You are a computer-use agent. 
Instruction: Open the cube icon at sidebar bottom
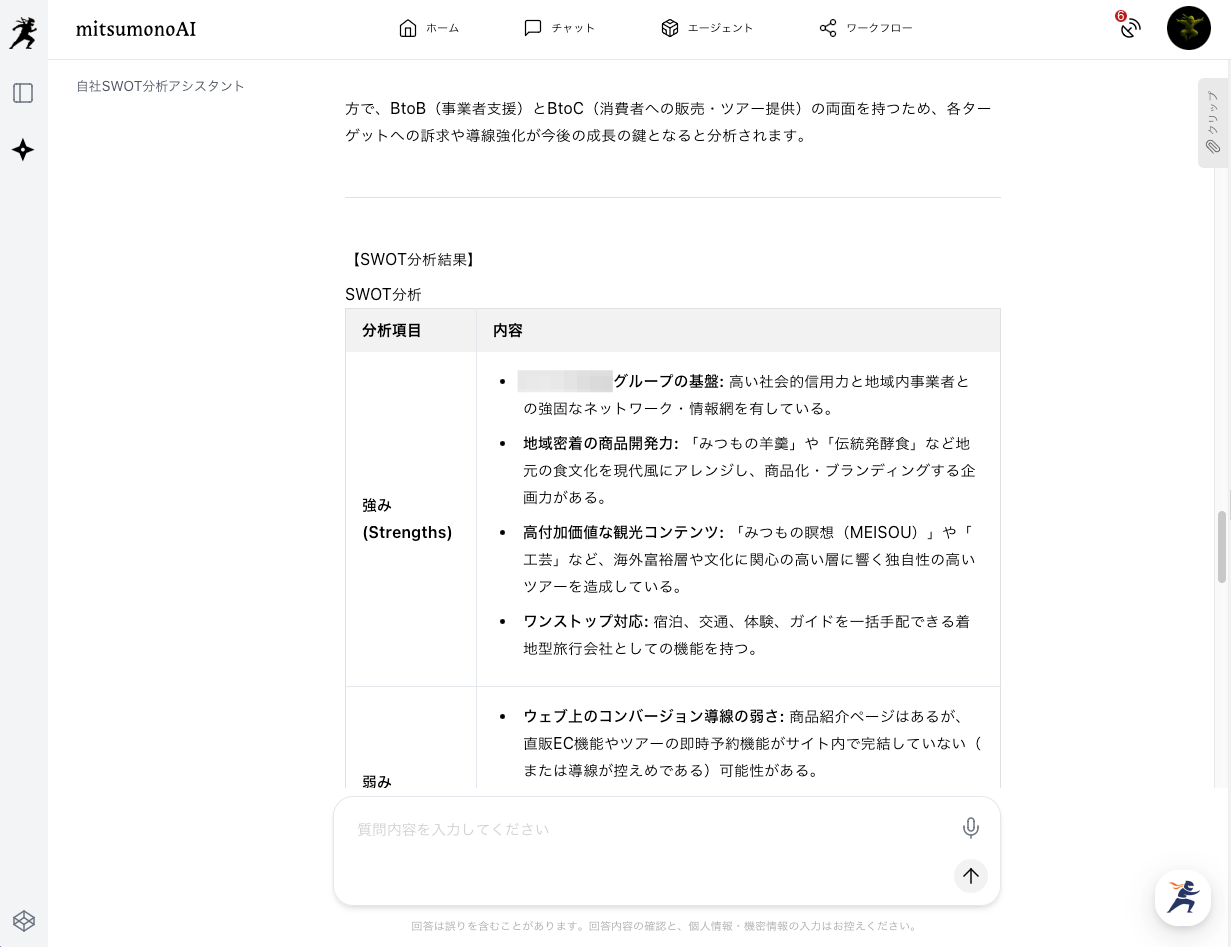(23, 920)
